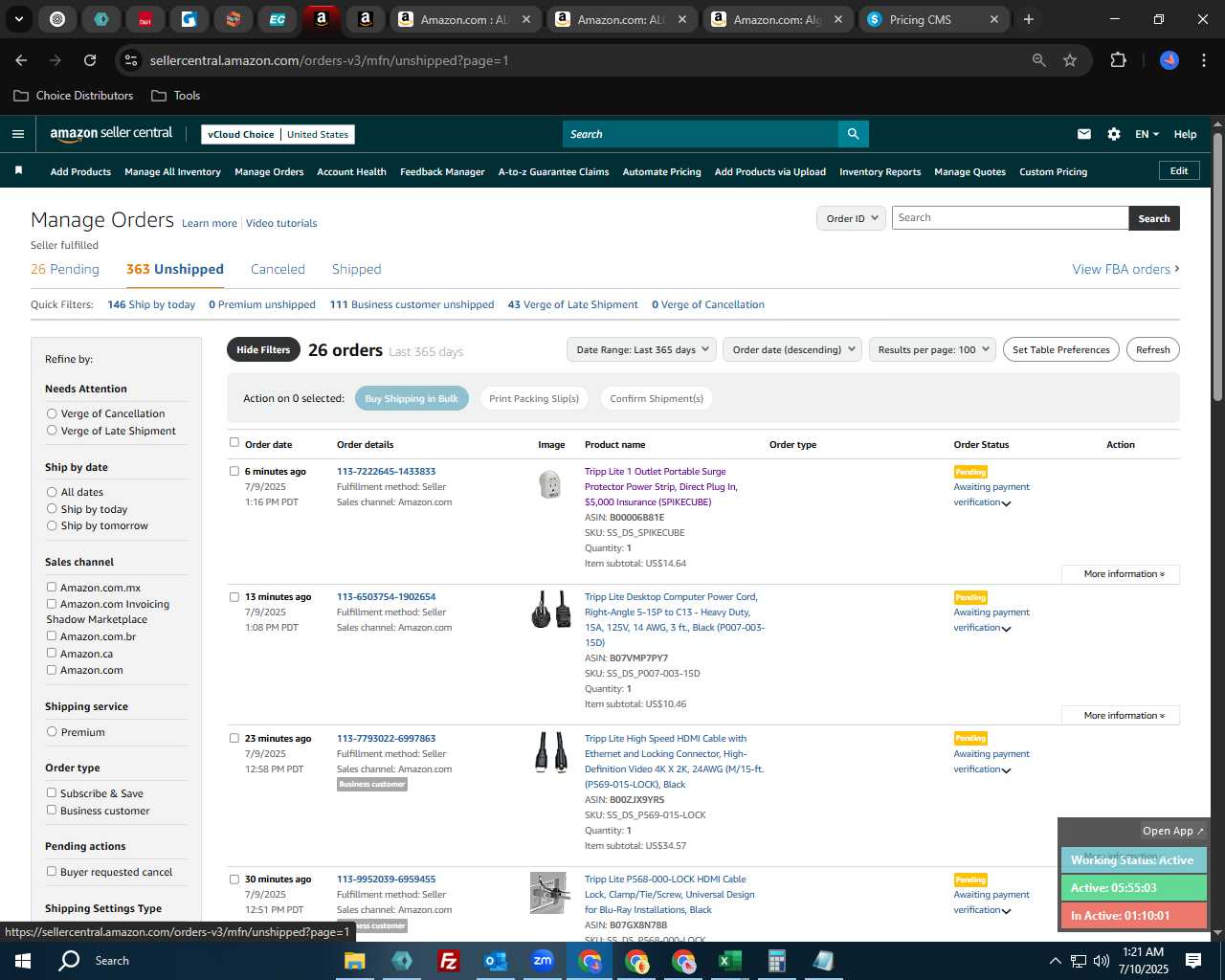Select Ship by tomorrow radio option
The image size is (1225, 980).
(x=52, y=525)
